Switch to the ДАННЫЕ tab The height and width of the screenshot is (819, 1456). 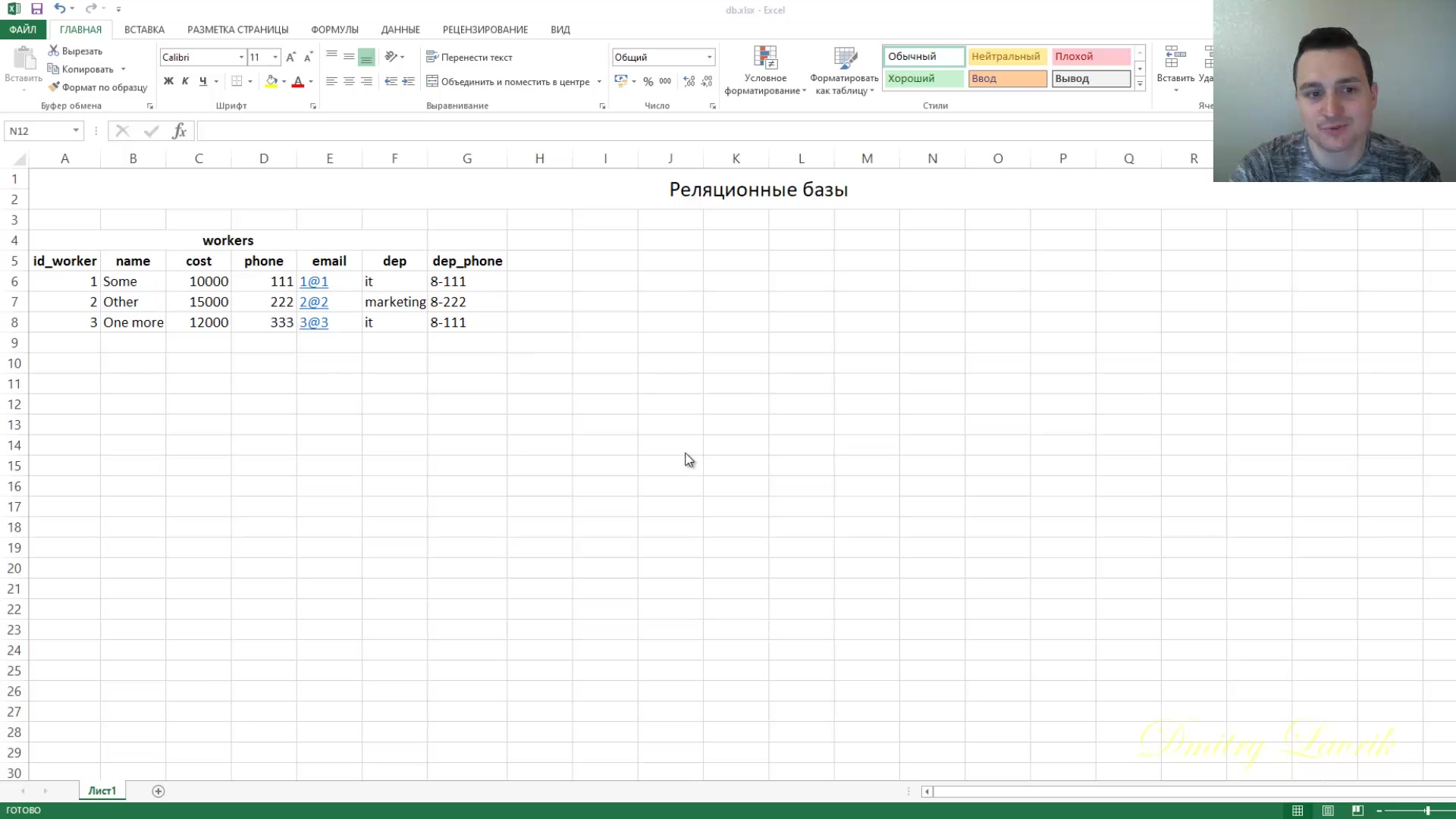click(400, 30)
